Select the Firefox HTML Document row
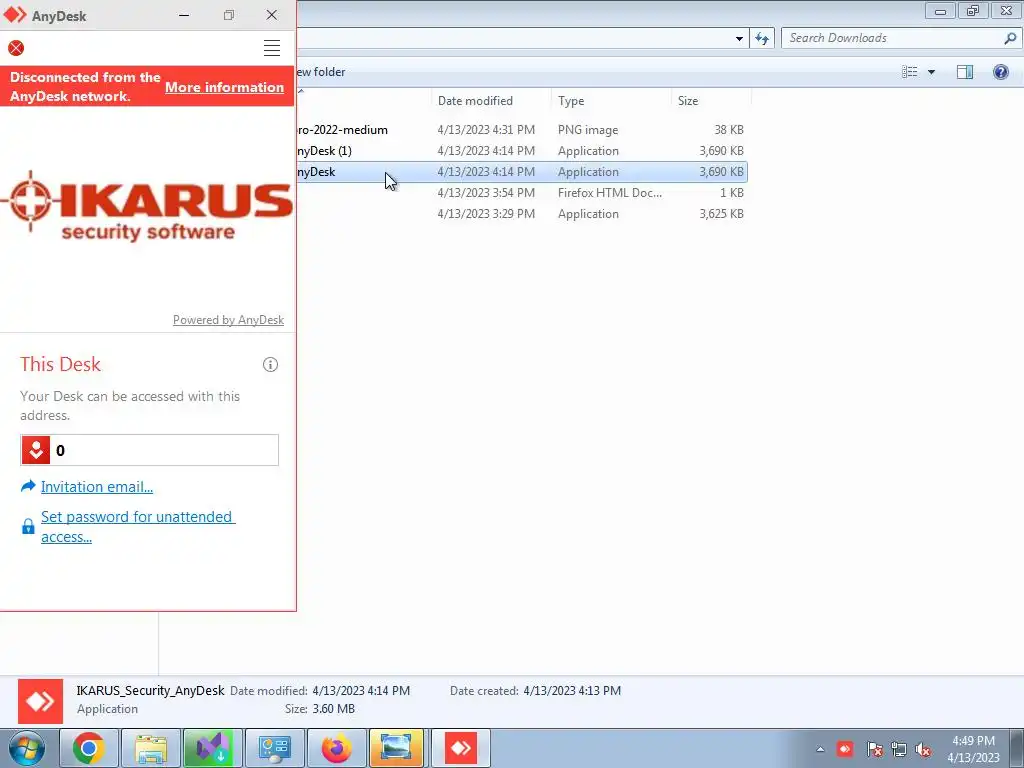This screenshot has width=1024, height=768. pos(522,193)
